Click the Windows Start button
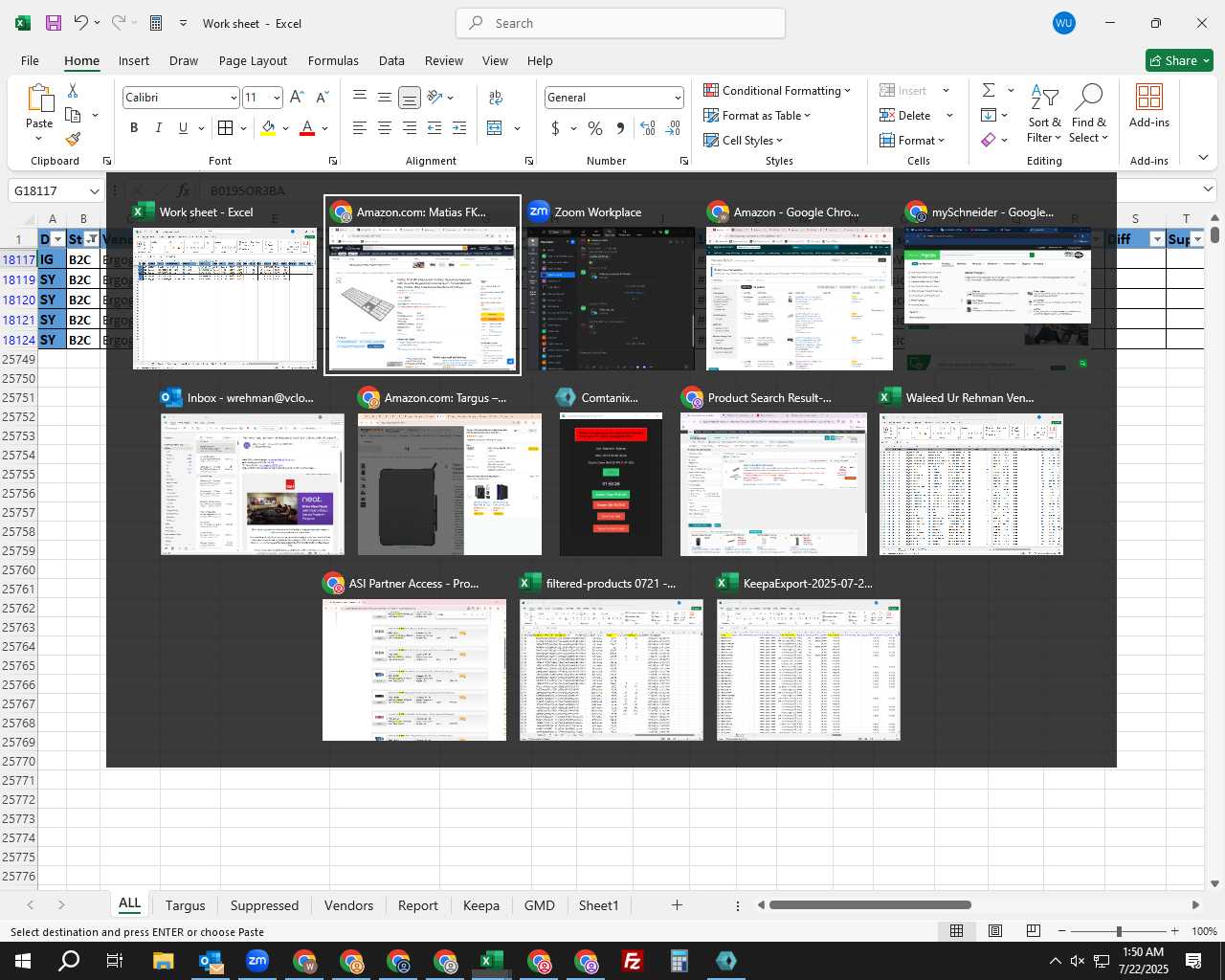The width and height of the screenshot is (1225, 980). pos(22,961)
